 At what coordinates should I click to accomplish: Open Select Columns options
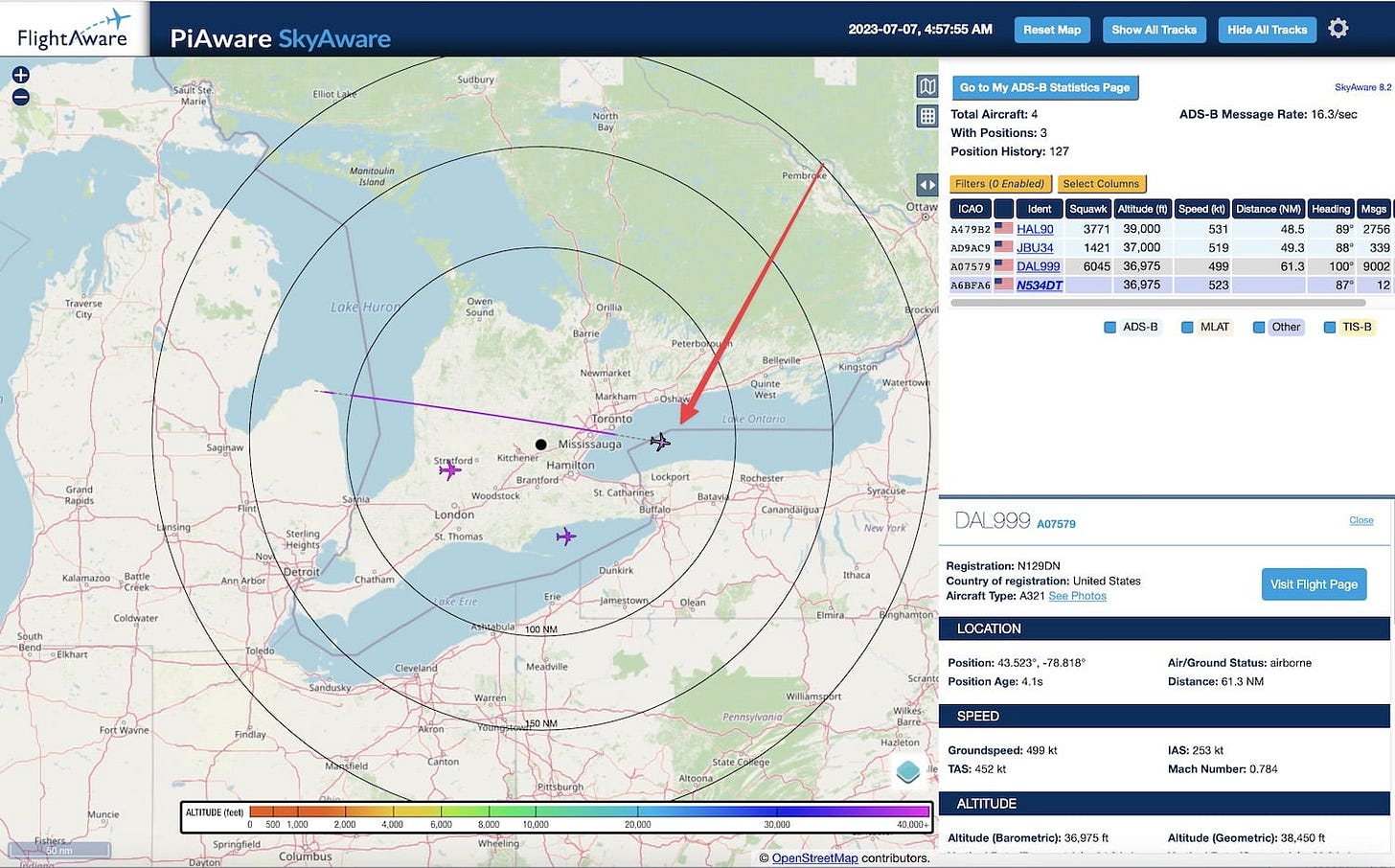tap(1101, 184)
